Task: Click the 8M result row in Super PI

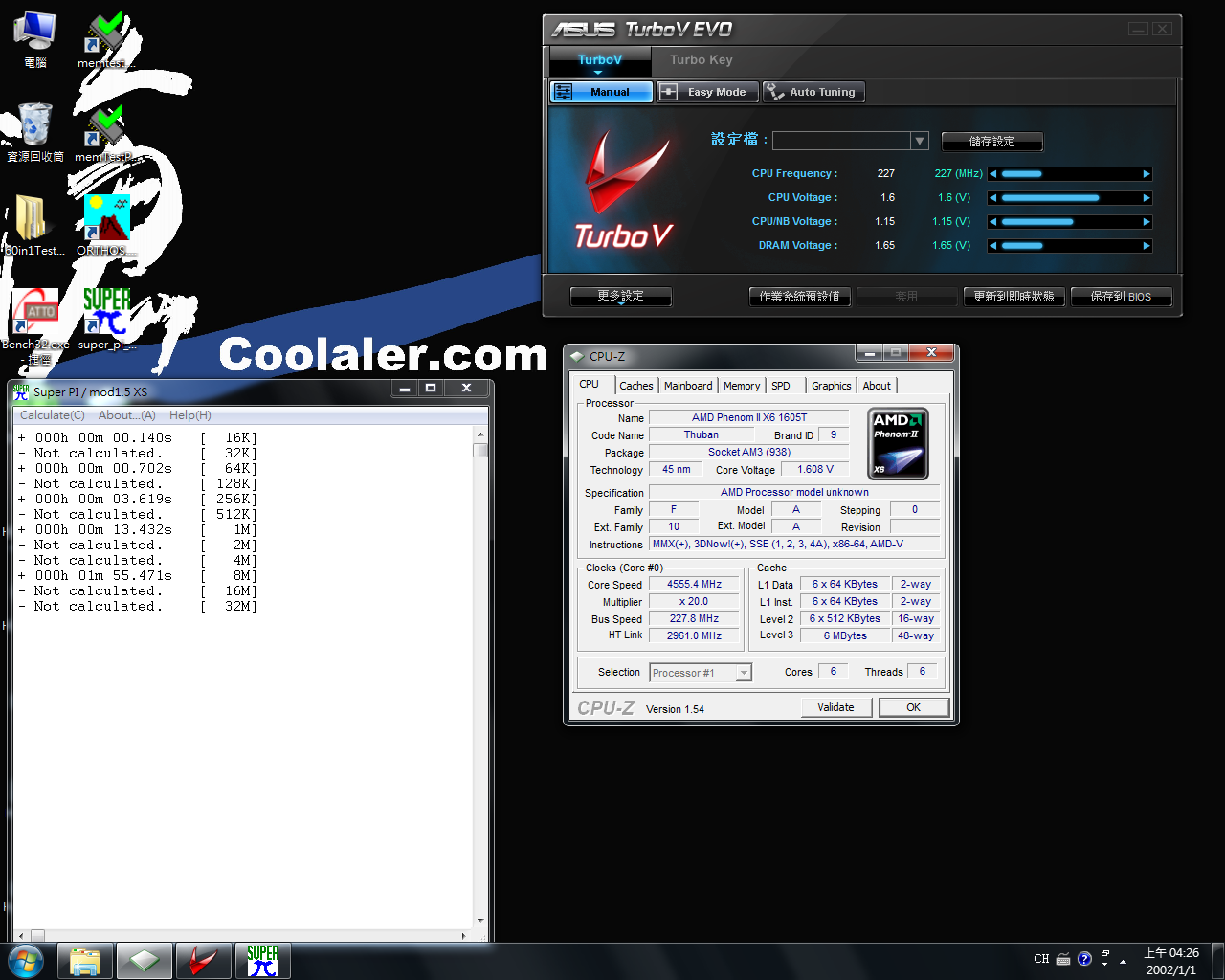Action: point(138,576)
